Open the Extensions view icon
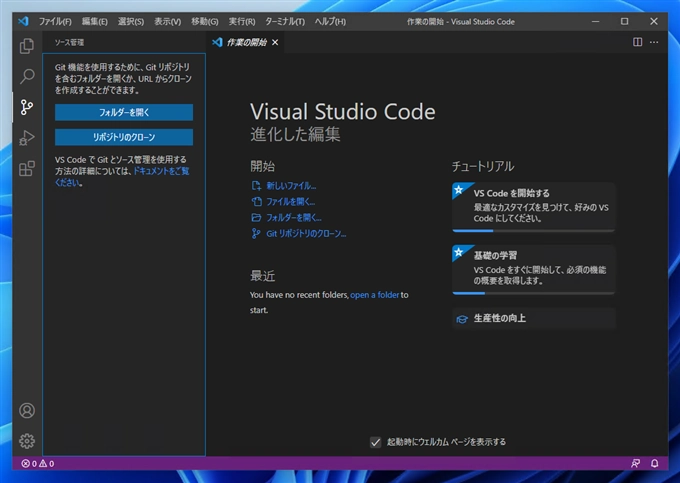Screen dimensions: 680x483 click(27, 168)
